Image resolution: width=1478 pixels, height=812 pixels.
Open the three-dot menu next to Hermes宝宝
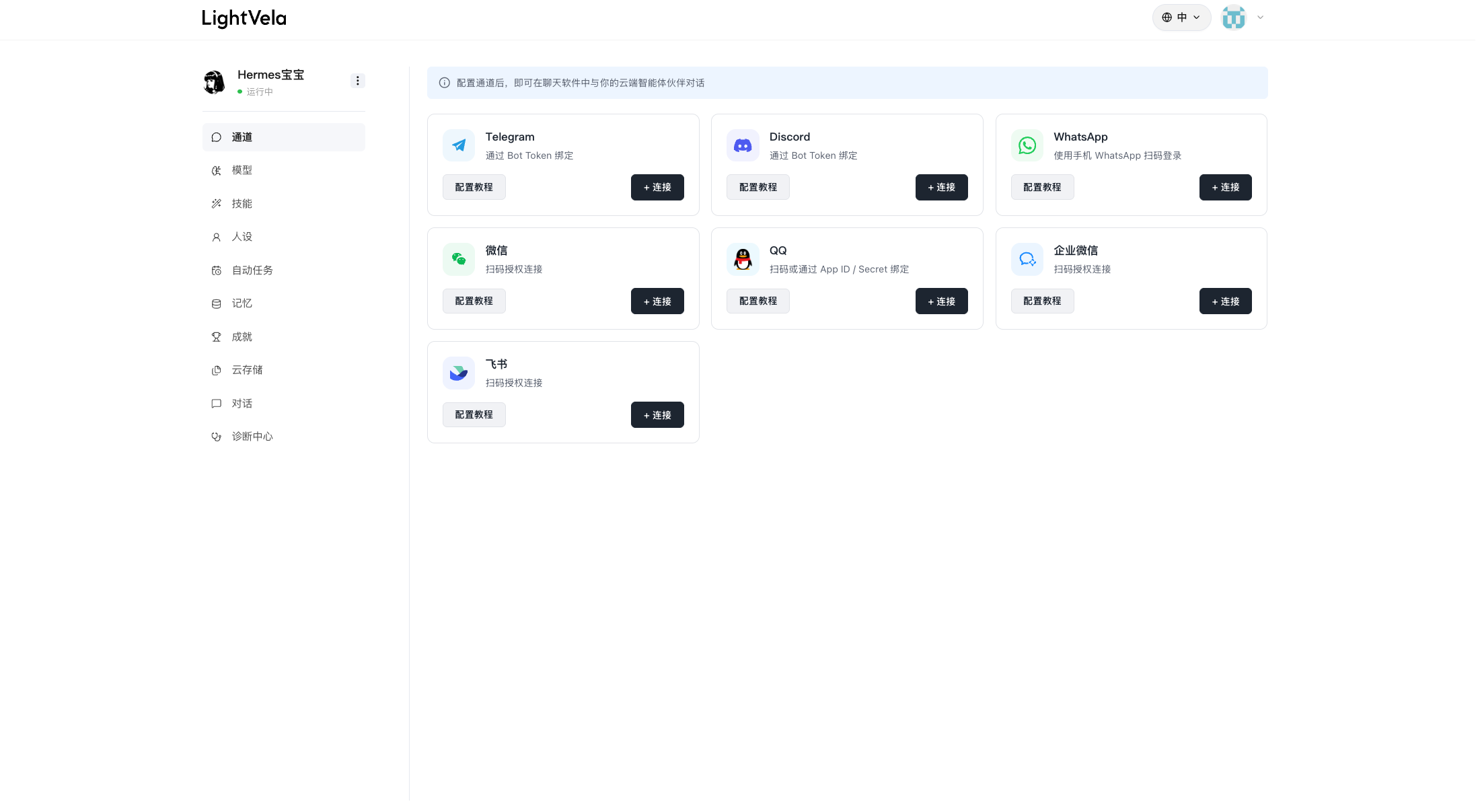[358, 81]
